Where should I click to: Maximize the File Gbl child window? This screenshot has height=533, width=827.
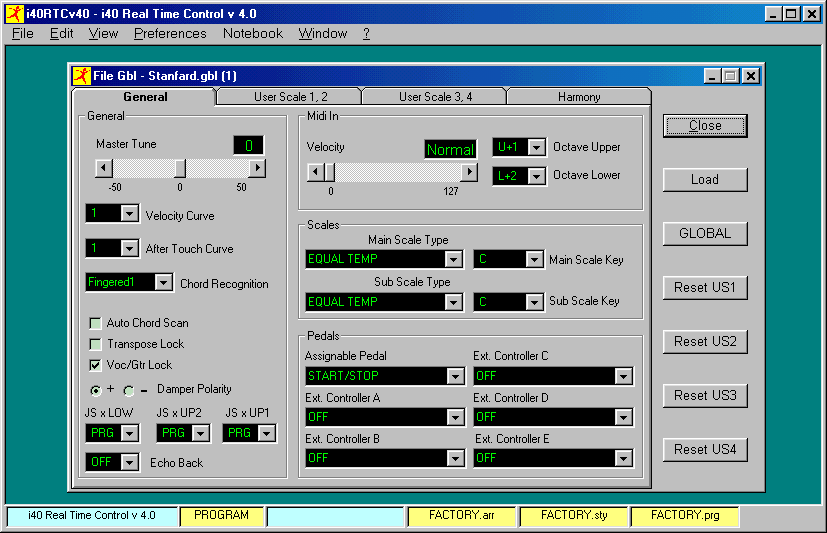[731, 76]
